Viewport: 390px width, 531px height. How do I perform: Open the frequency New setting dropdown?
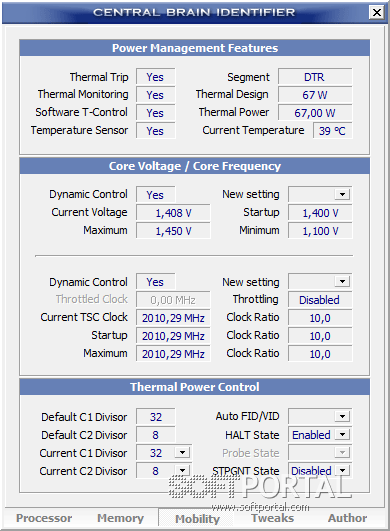pos(342,281)
